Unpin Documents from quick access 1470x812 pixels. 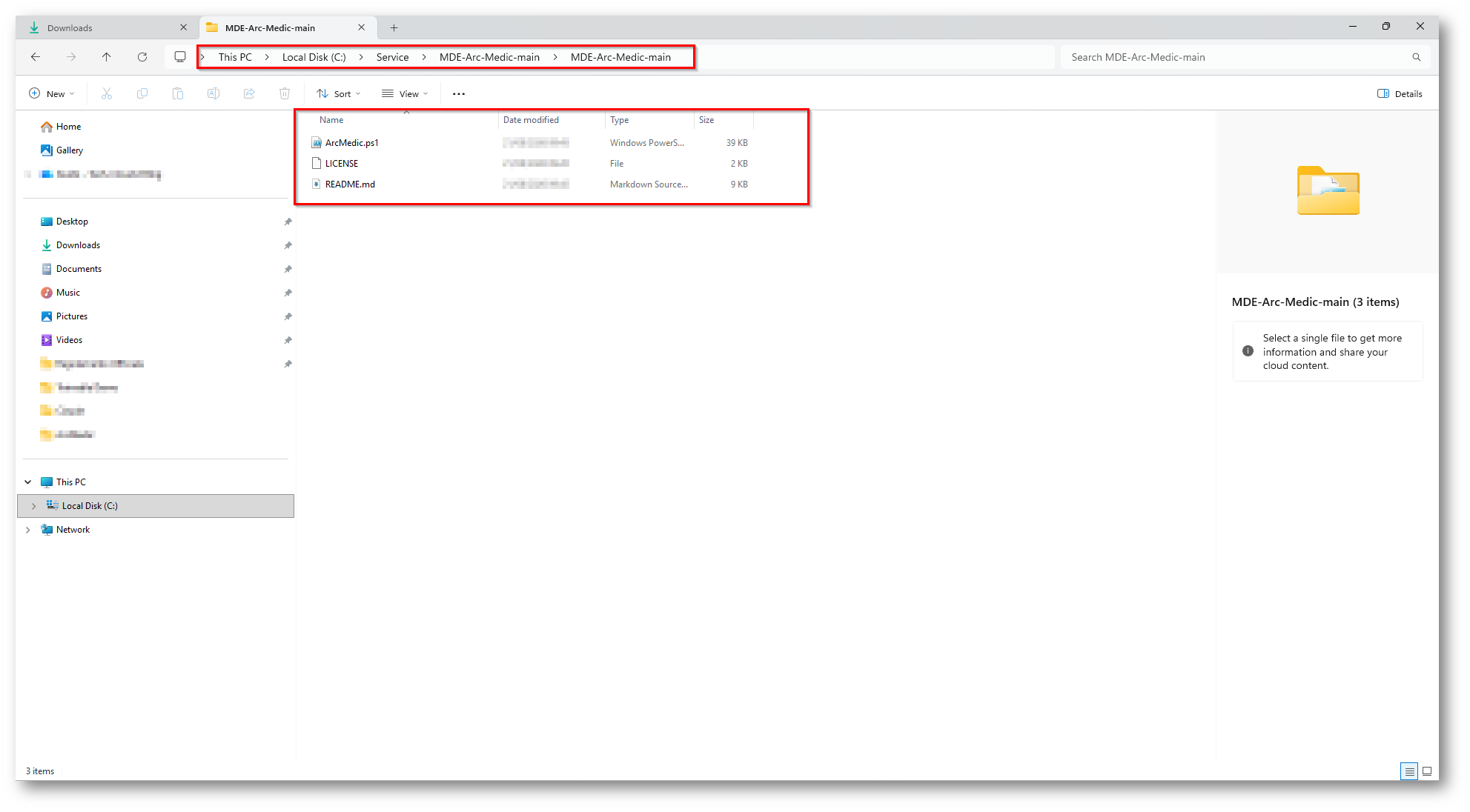click(288, 269)
